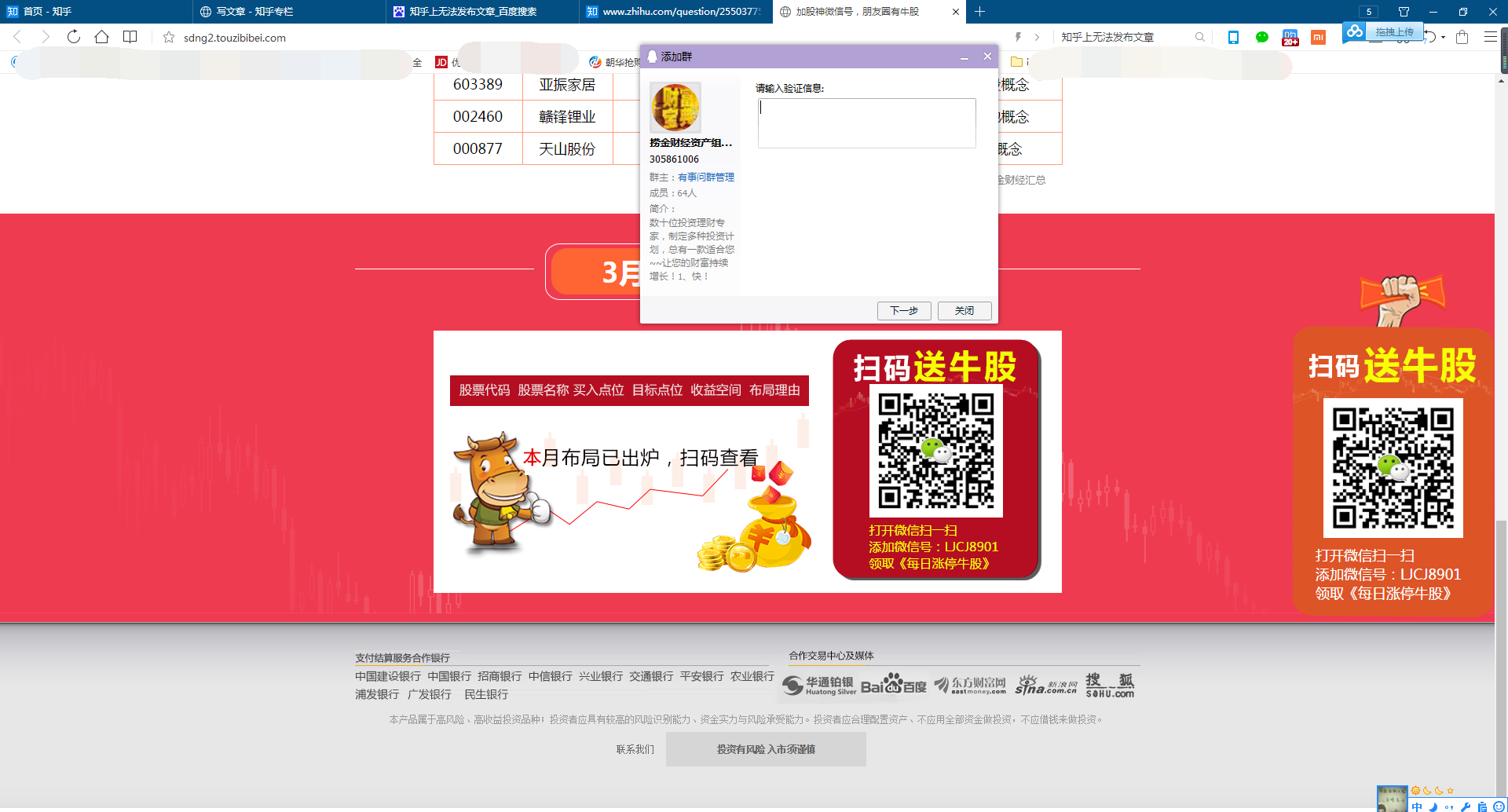Click the verification message text box
The image size is (1508, 812).
tap(866, 123)
